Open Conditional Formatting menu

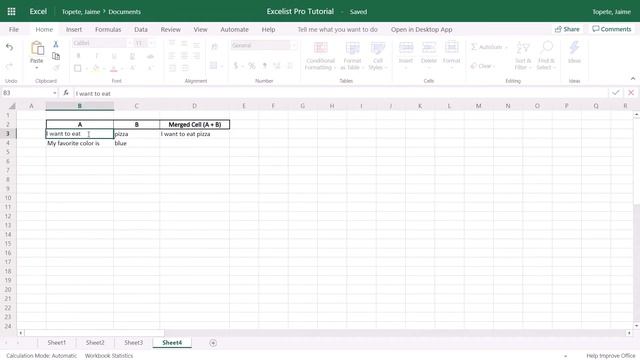click(320, 55)
